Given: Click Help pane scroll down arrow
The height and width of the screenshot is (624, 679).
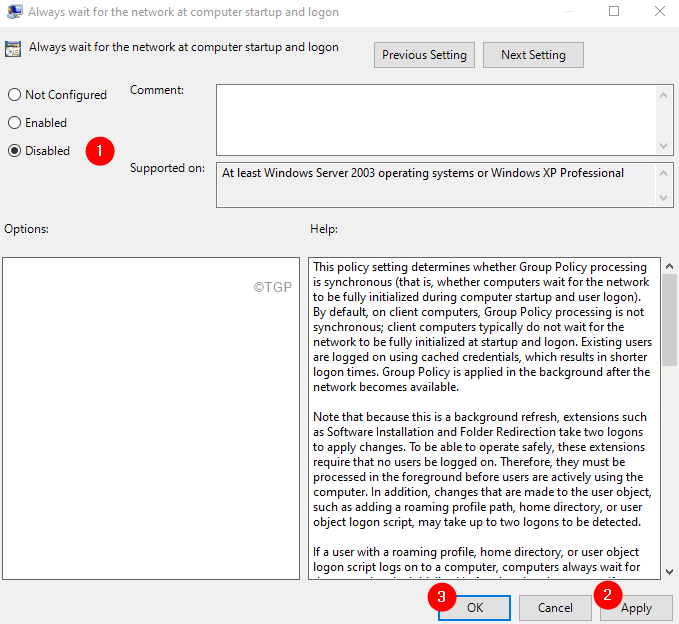Looking at the screenshot, I should 669,572.
